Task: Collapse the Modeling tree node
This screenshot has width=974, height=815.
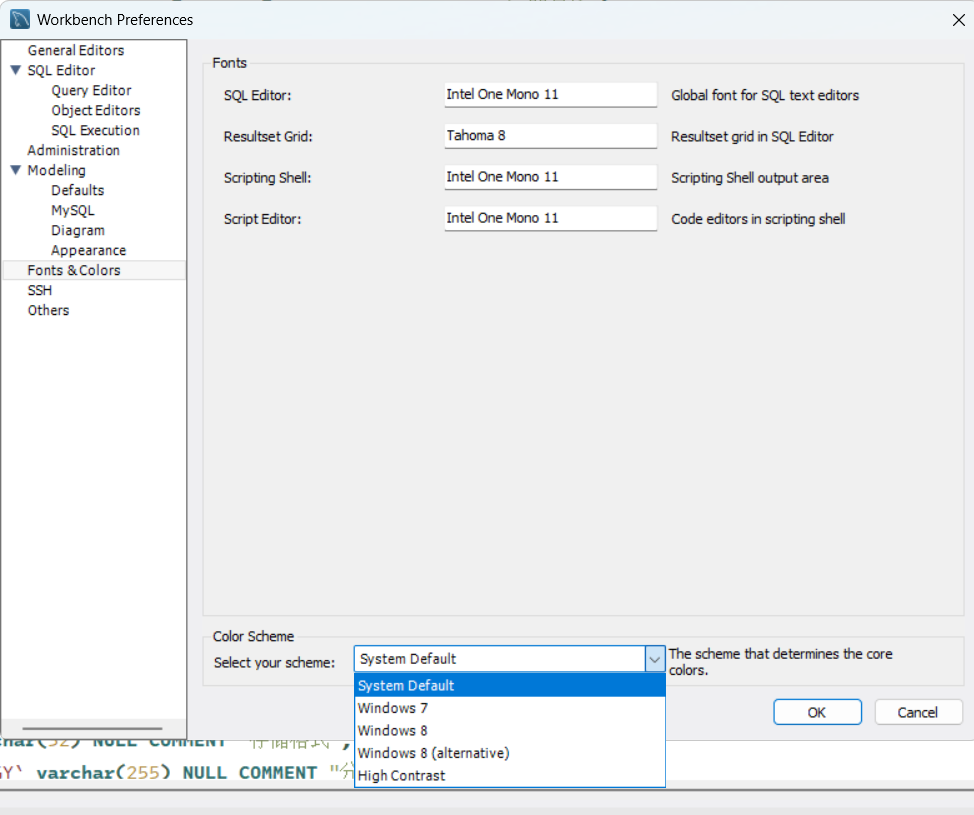Action: [15, 170]
